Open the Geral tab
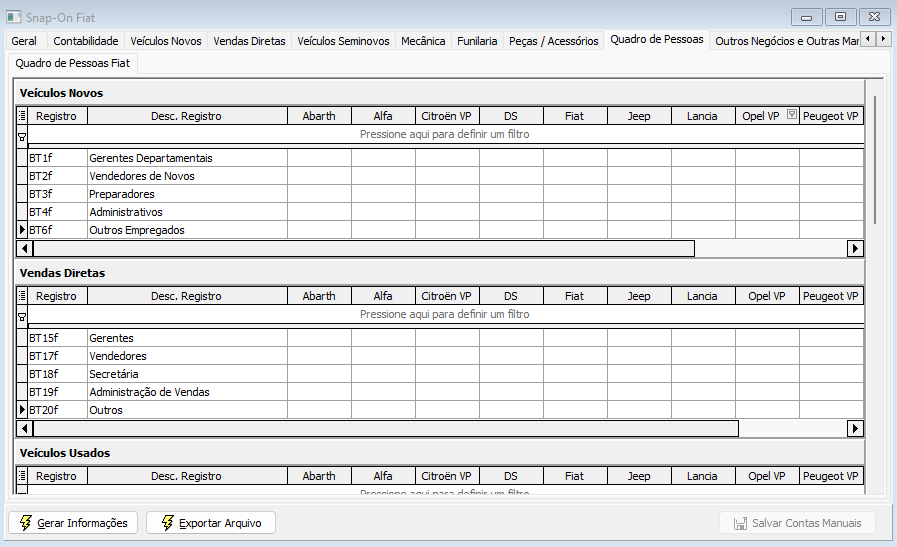Viewport: 897px width, 547px height. click(24, 41)
